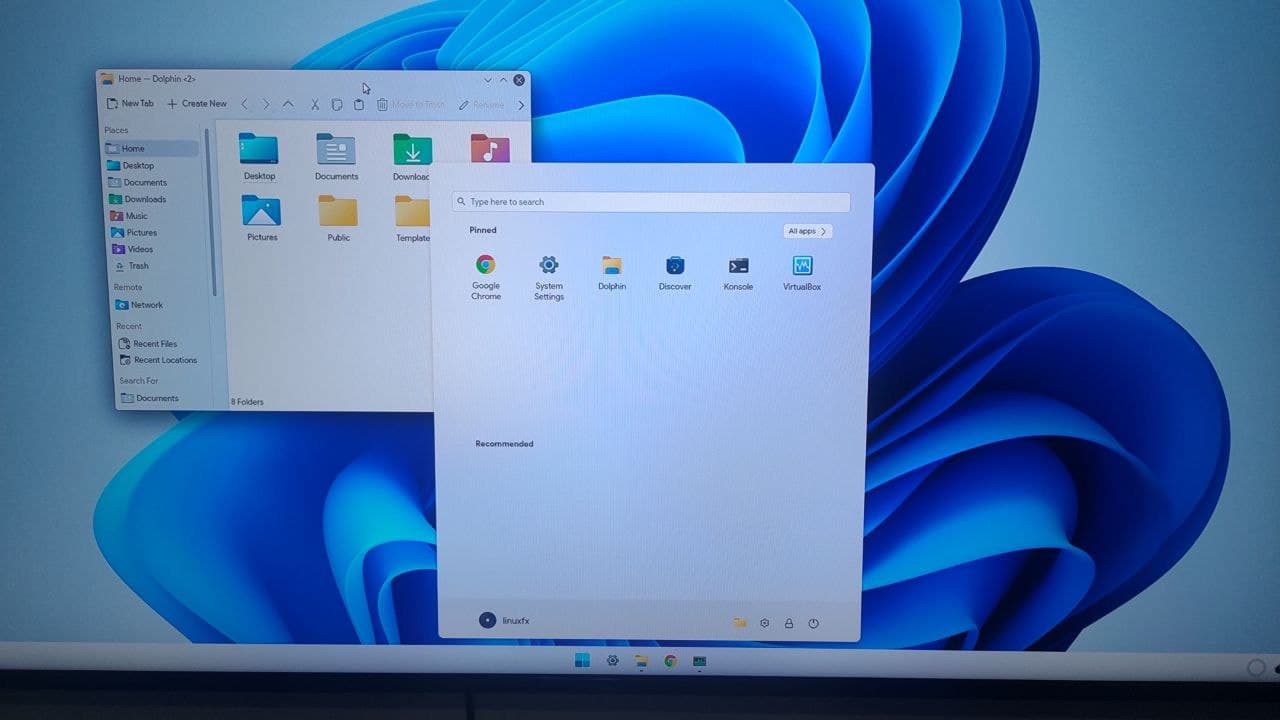
Task: Click the Paste icon in Dolphin toolbar
Action: coord(359,104)
